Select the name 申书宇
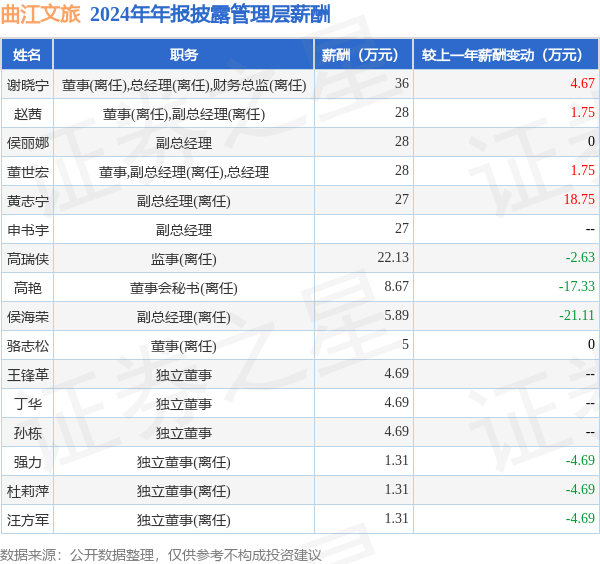This screenshot has height=564, width=600. (28, 230)
